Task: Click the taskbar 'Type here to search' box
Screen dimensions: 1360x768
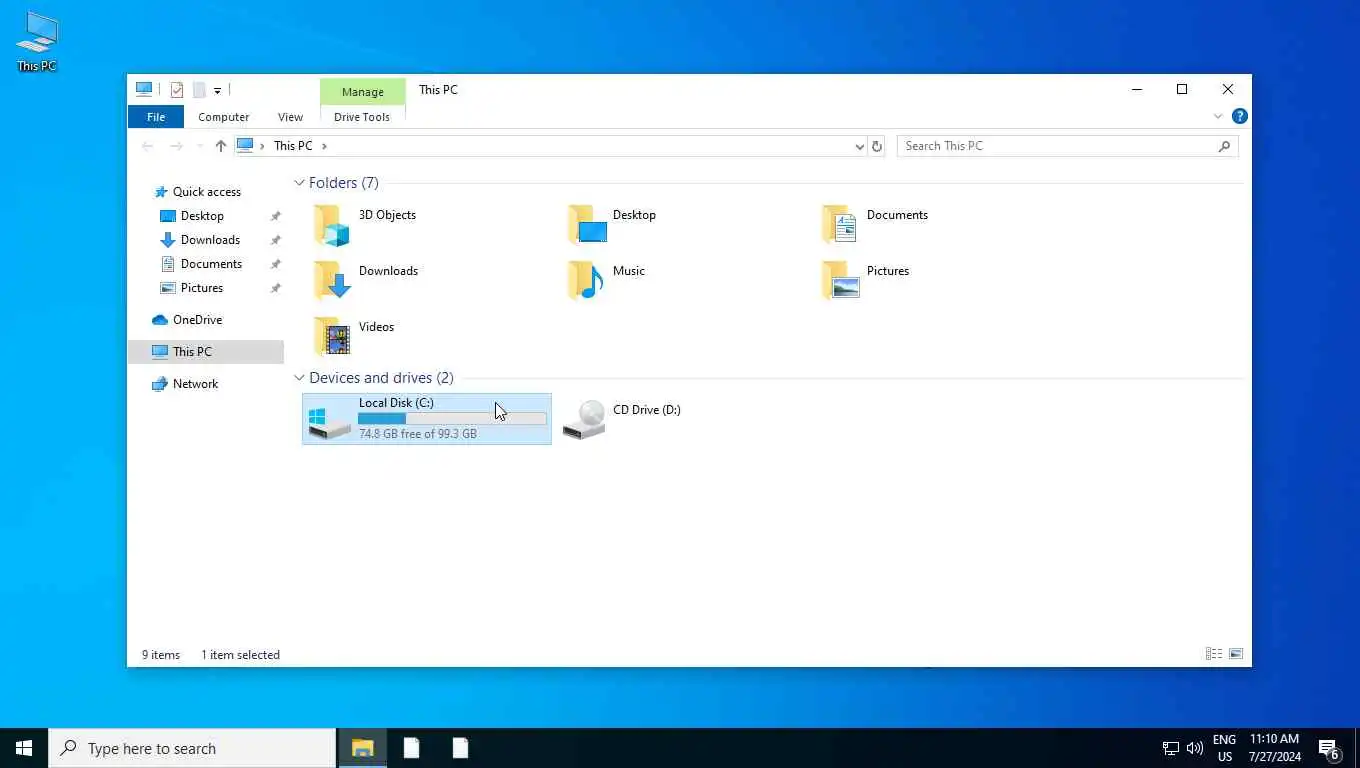Action: tap(192, 748)
